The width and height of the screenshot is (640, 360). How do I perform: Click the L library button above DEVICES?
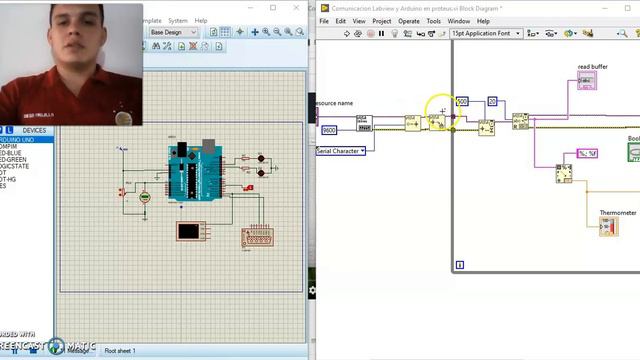point(9,130)
